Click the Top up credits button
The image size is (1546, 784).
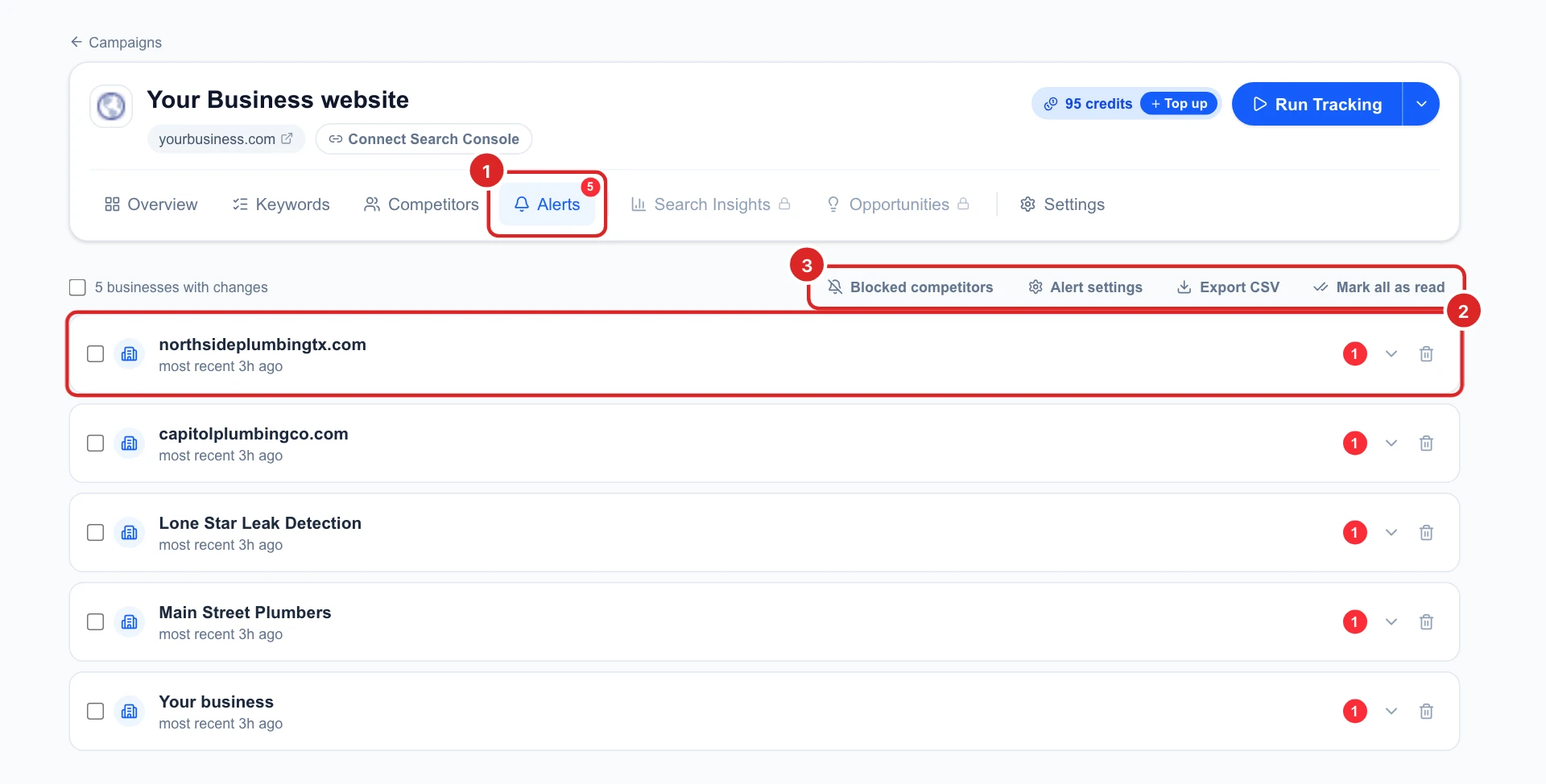pos(1179,104)
